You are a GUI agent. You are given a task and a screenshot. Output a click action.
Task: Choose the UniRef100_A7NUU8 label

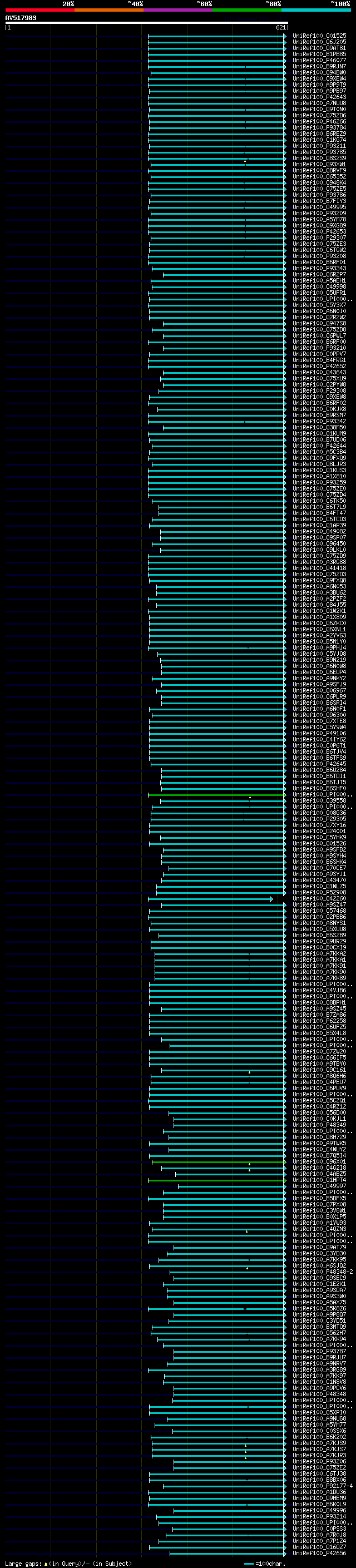319,103
